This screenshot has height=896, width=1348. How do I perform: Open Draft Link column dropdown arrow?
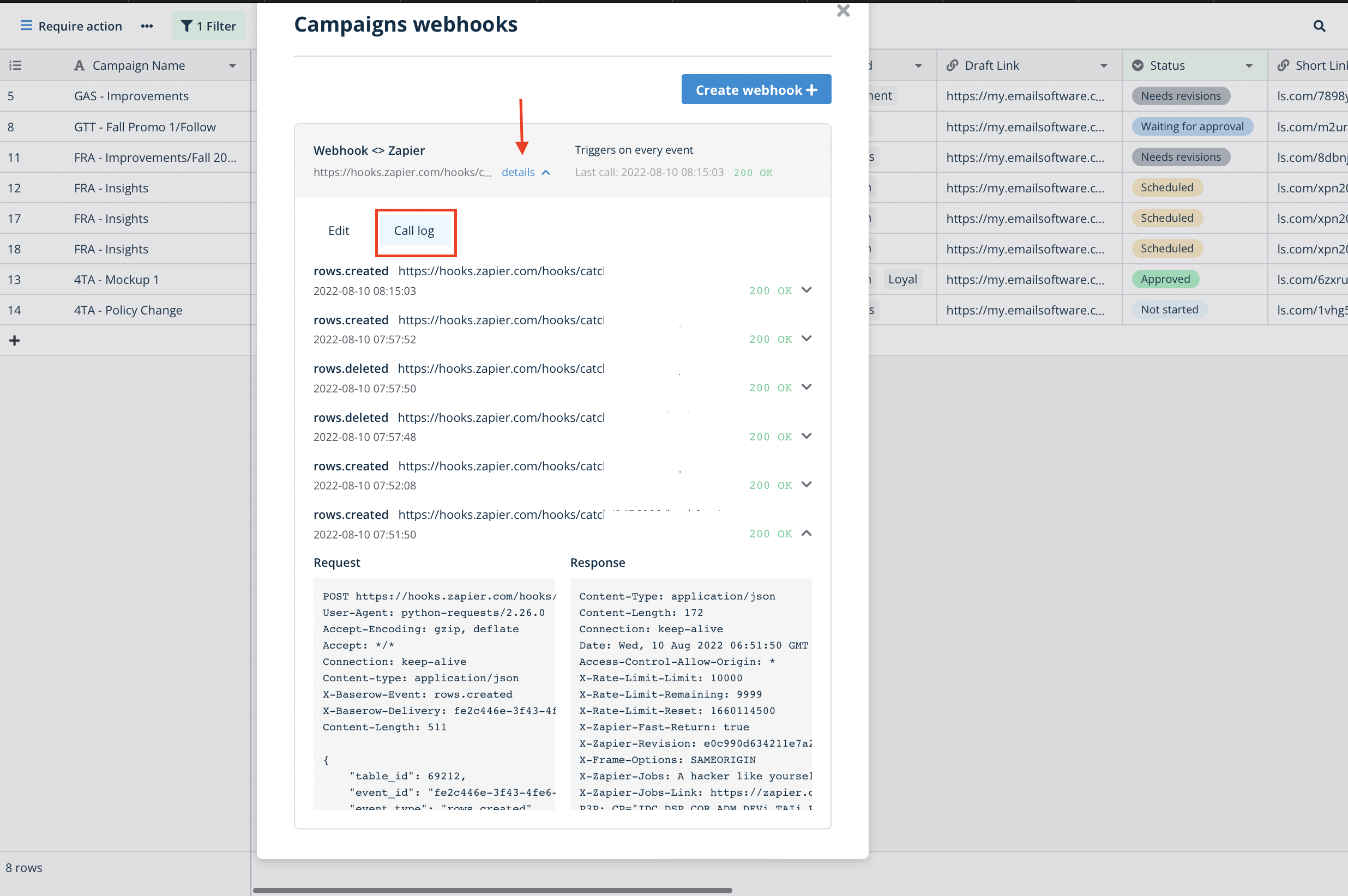point(1103,66)
